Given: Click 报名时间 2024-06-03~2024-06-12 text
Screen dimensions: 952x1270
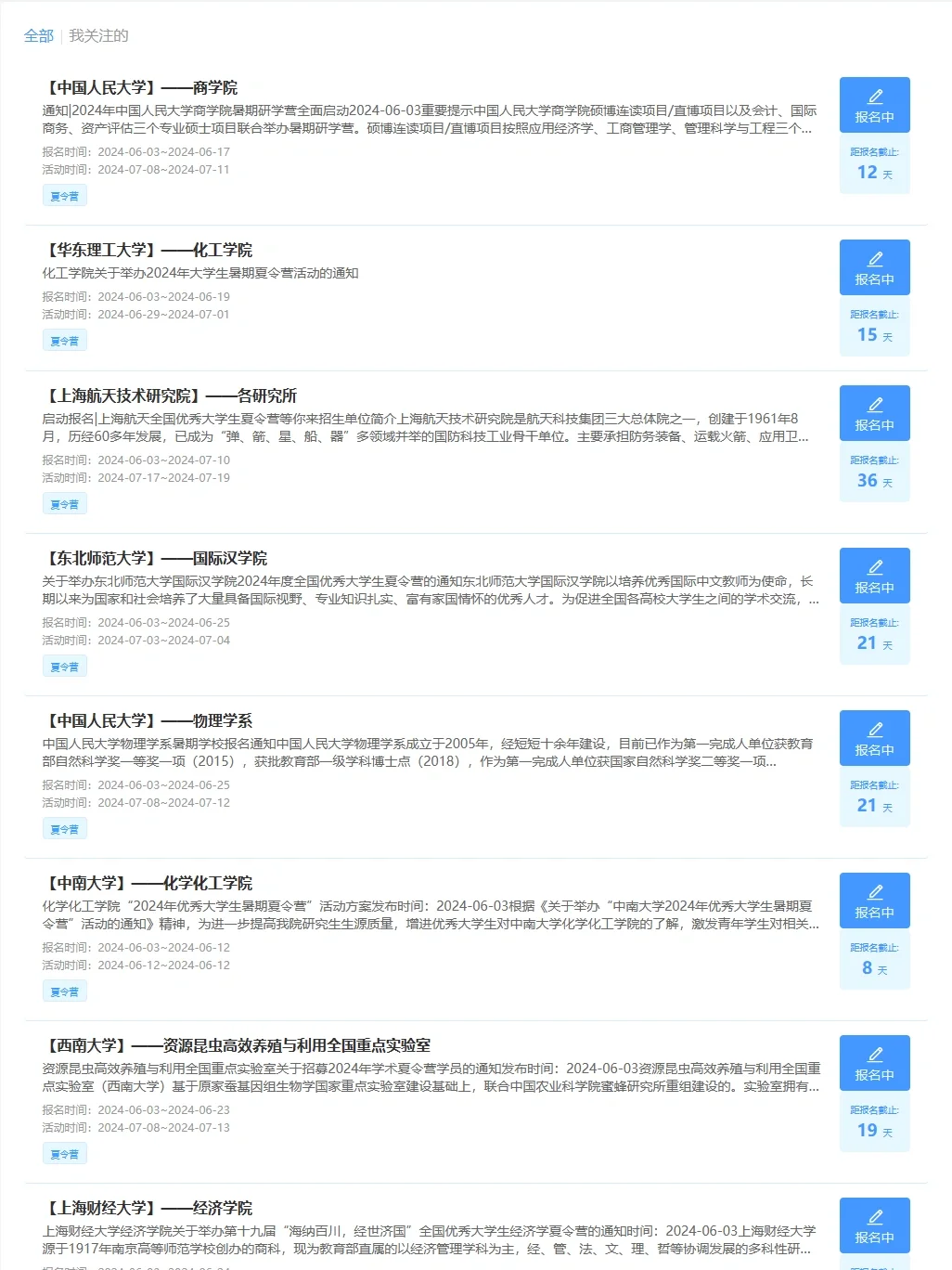Looking at the screenshot, I should (135, 948).
